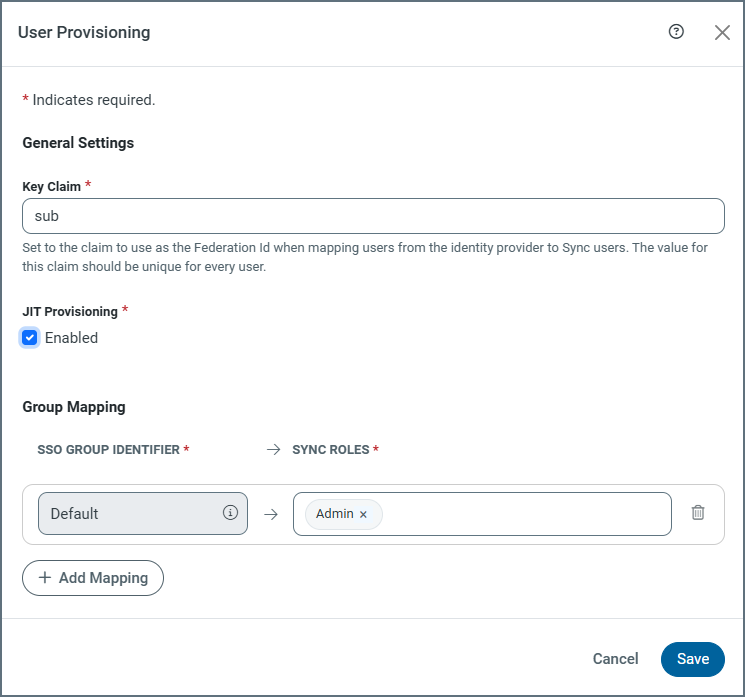
Task: Delete the Default mapping with the trash icon
Action: coord(698,513)
